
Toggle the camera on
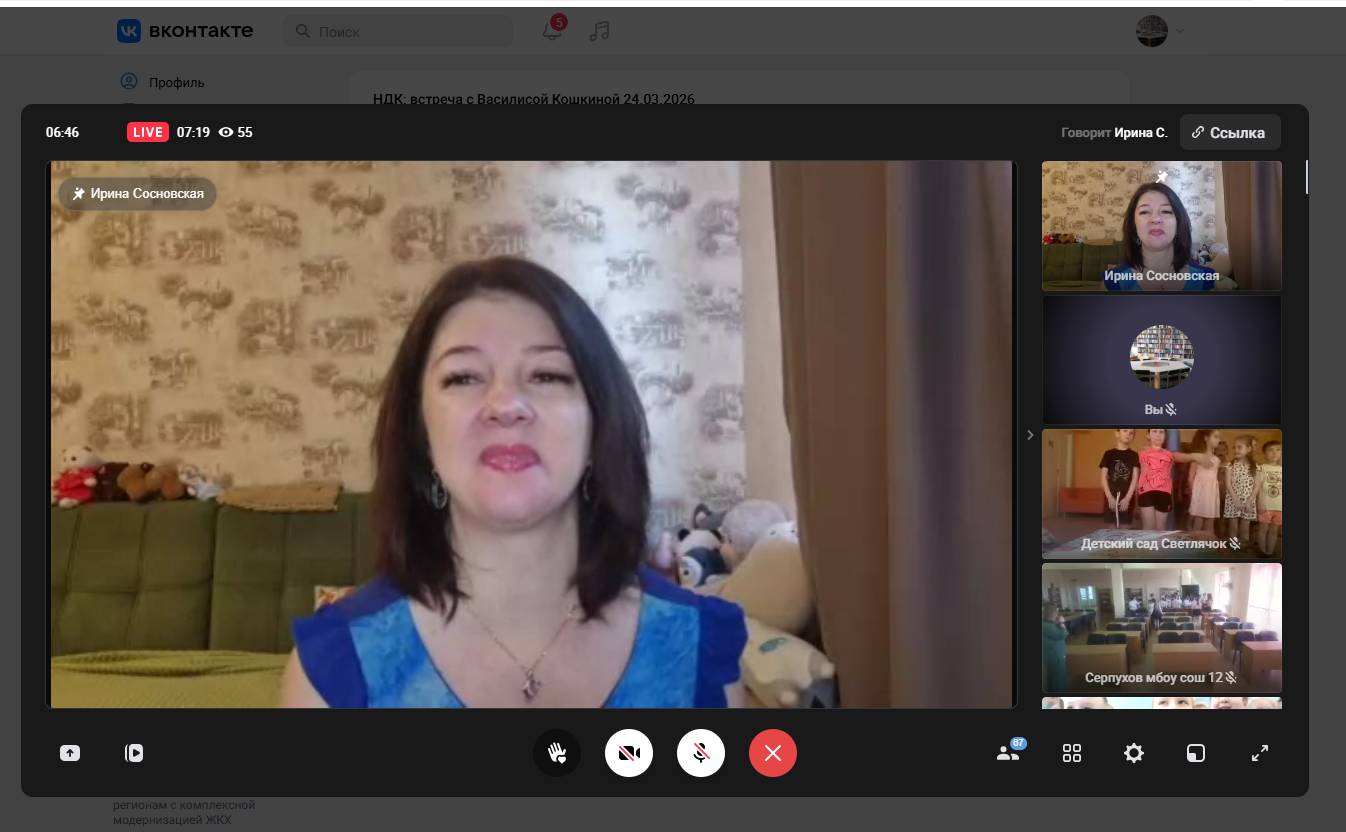629,753
